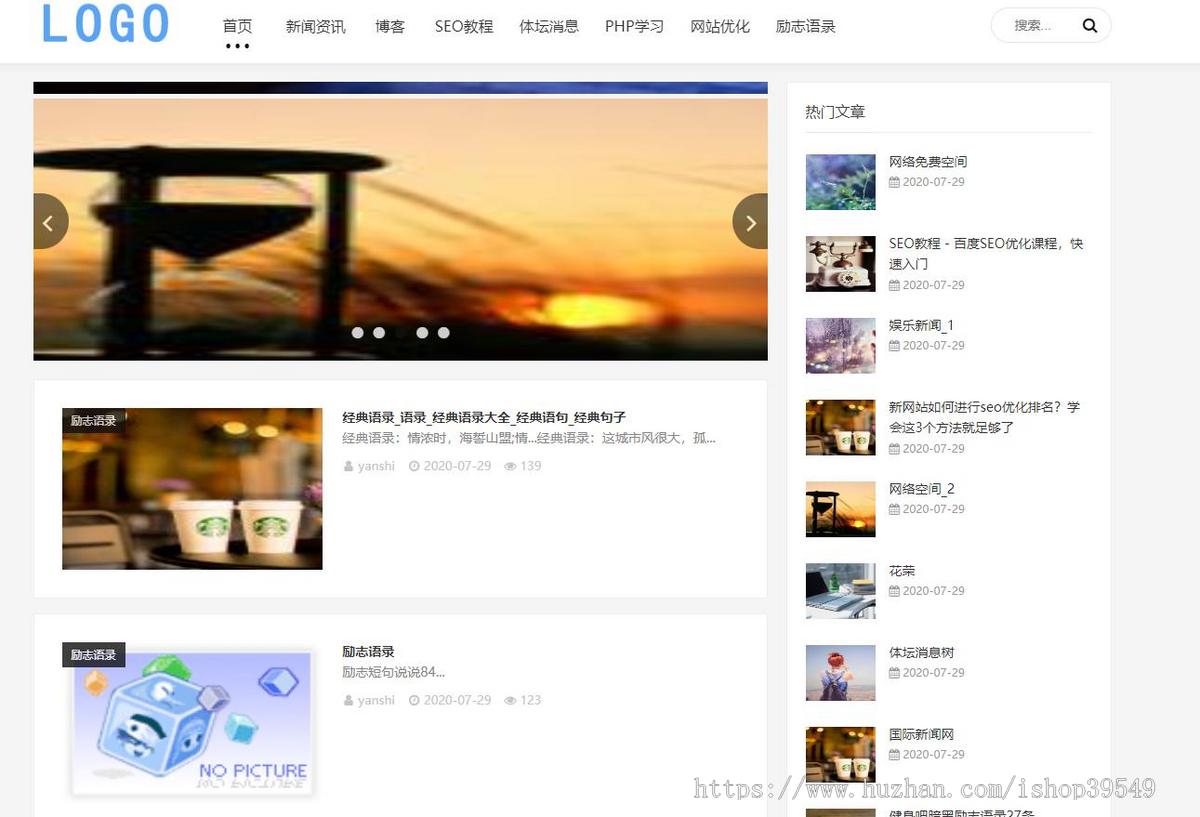Image resolution: width=1200 pixels, height=817 pixels.
Task: Click excerpt text 励志短句说说84...
Action: click(393, 672)
